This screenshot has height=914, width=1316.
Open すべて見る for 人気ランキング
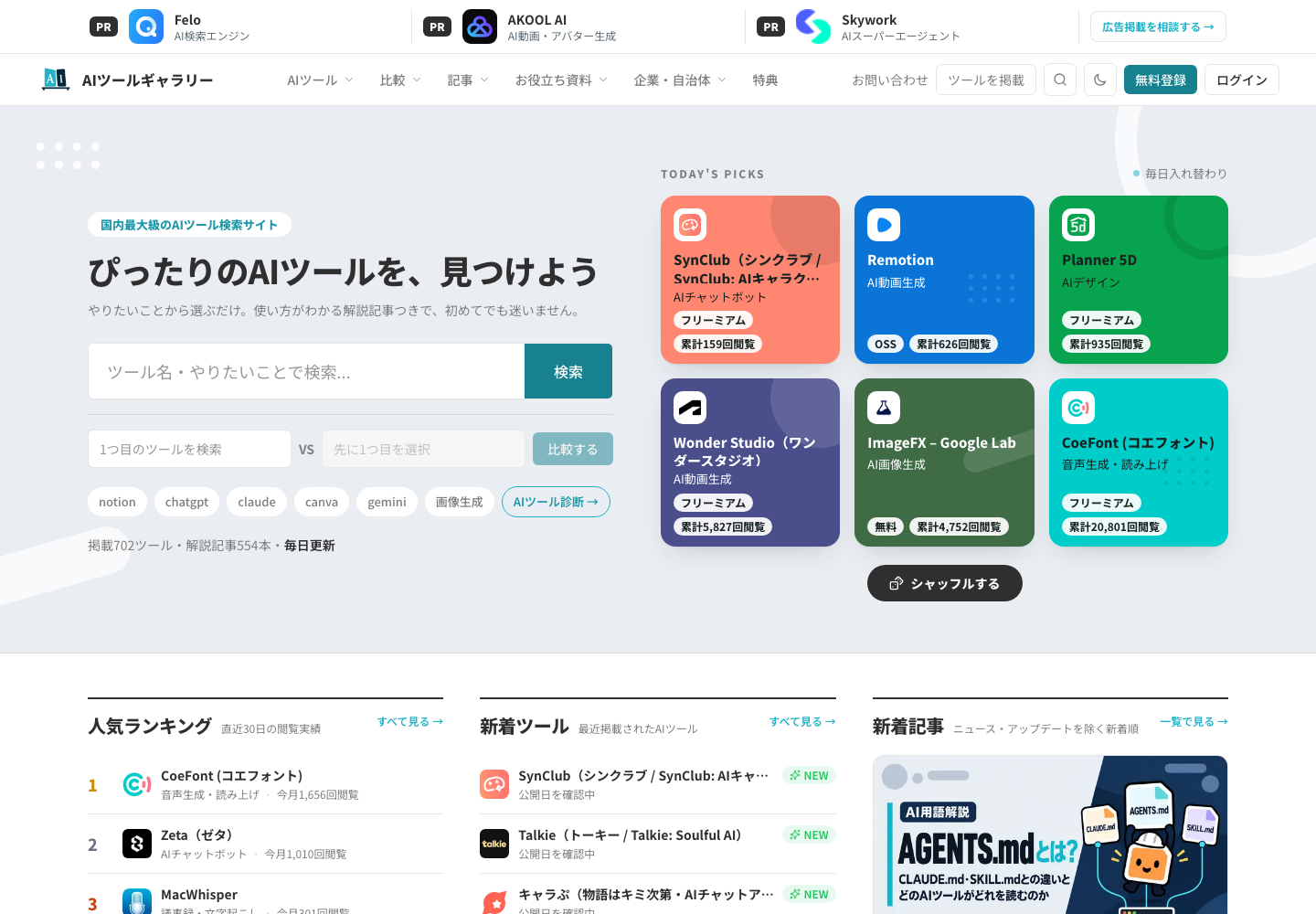coord(410,721)
